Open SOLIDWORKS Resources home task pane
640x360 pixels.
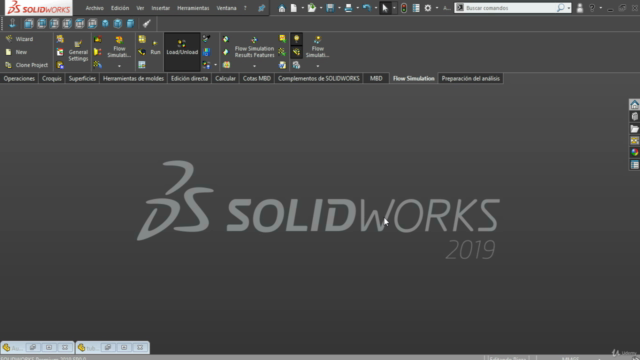(634, 104)
